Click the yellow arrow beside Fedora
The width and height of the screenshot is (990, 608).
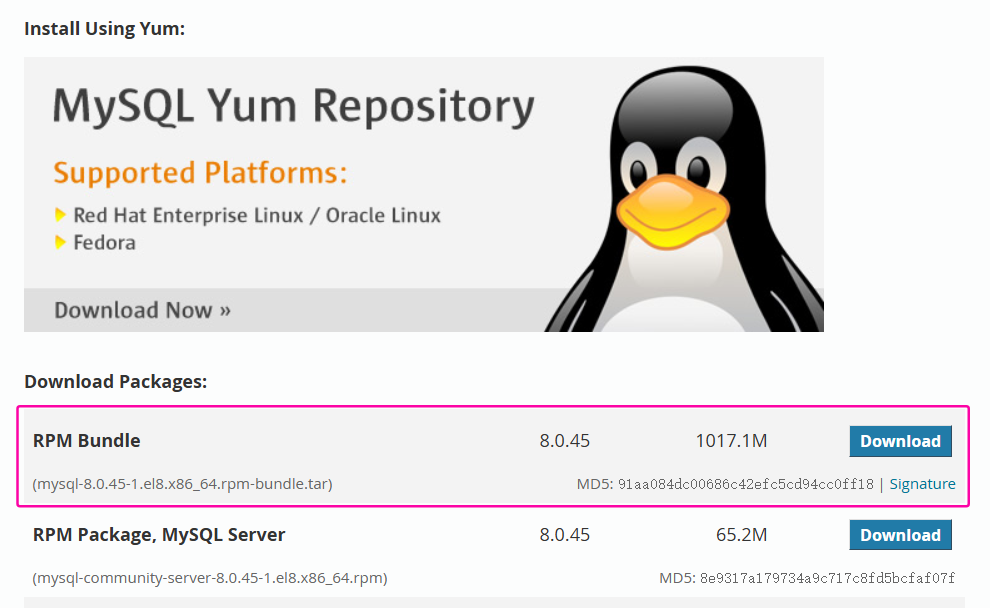tap(60, 242)
